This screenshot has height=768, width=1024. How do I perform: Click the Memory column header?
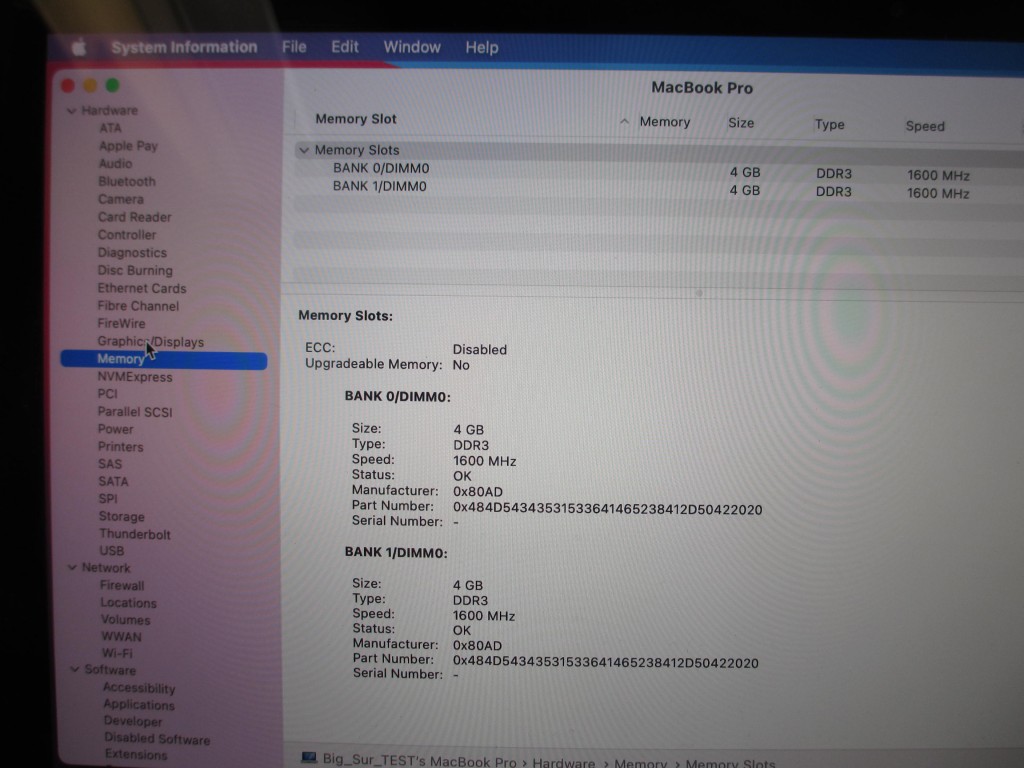[665, 122]
